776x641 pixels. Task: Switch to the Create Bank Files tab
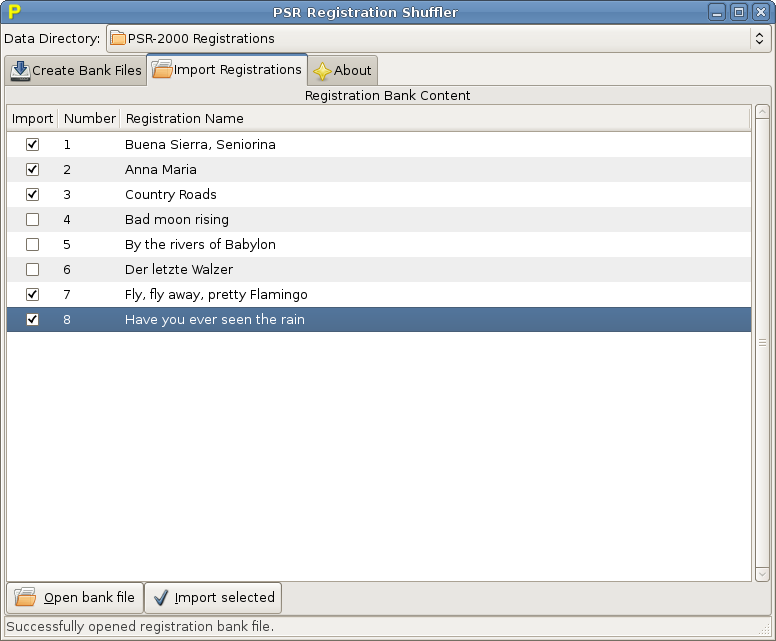[76, 71]
